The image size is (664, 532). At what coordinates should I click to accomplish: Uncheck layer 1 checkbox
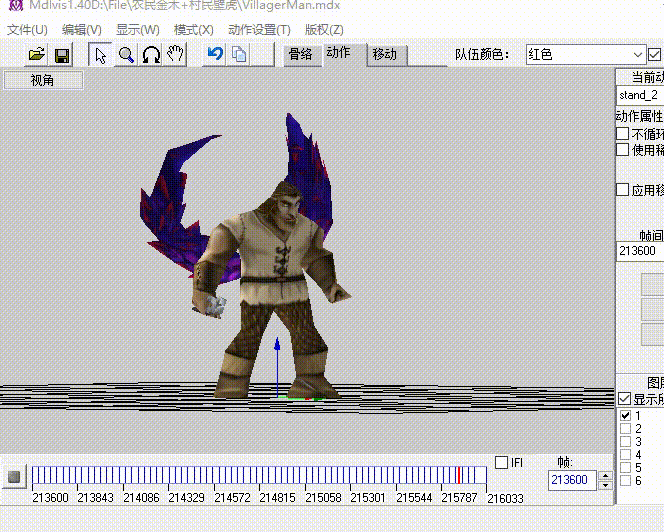625,415
